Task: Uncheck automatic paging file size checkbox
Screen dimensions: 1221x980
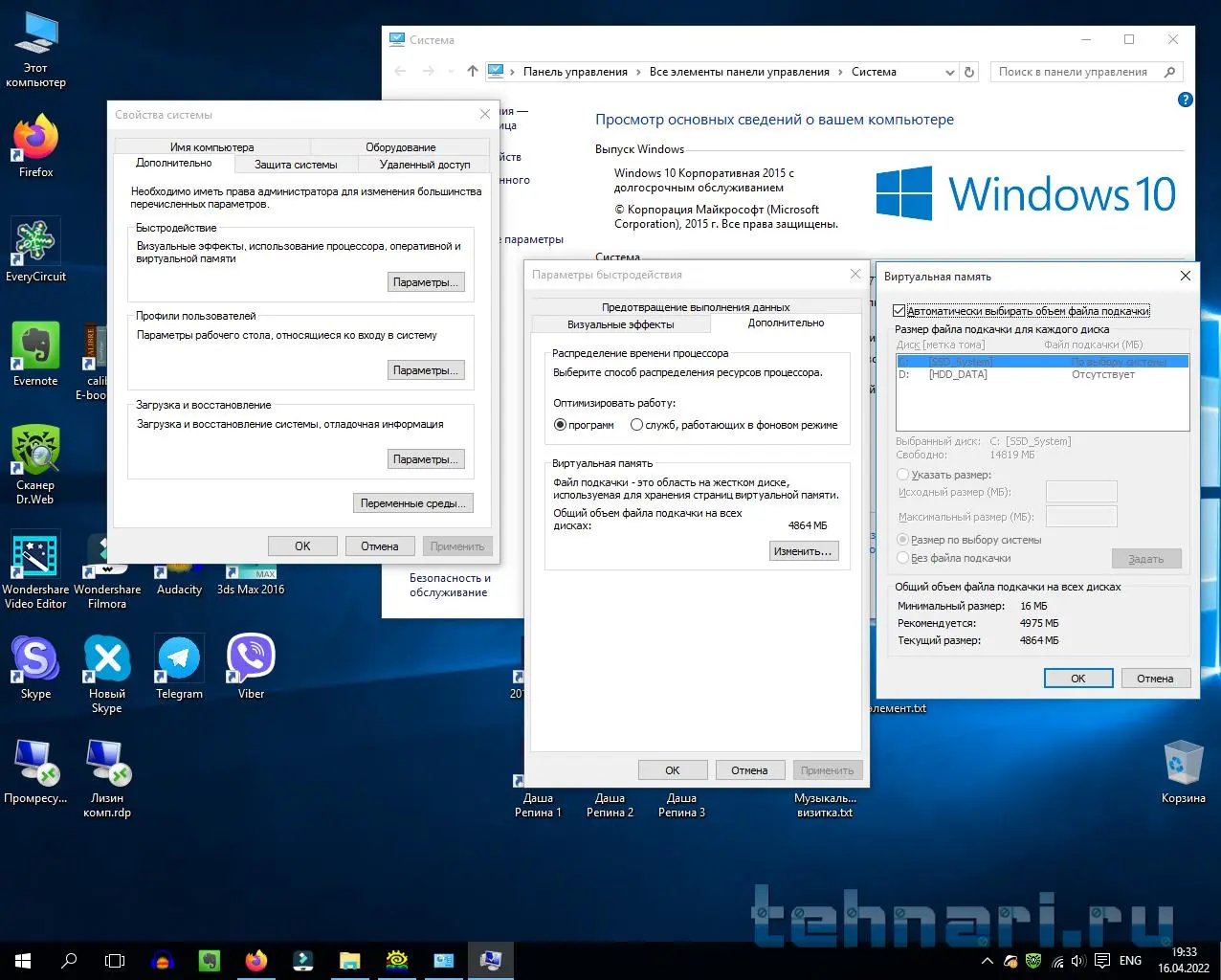Action: (899, 311)
